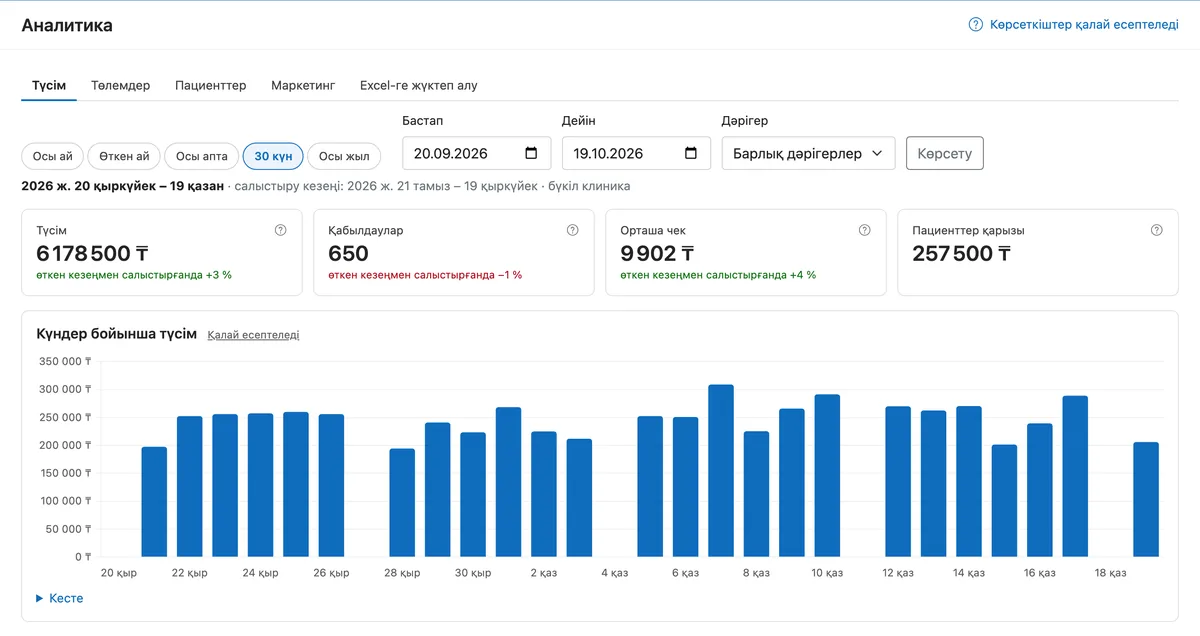The image size is (1200, 636).
Task: Click the 20 қыр label on the chart axis
Action: click(x=119, y=573)
